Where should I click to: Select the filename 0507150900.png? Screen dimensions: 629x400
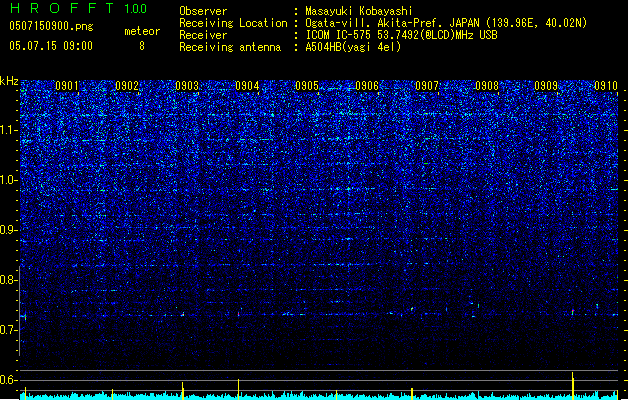[51, 26]
